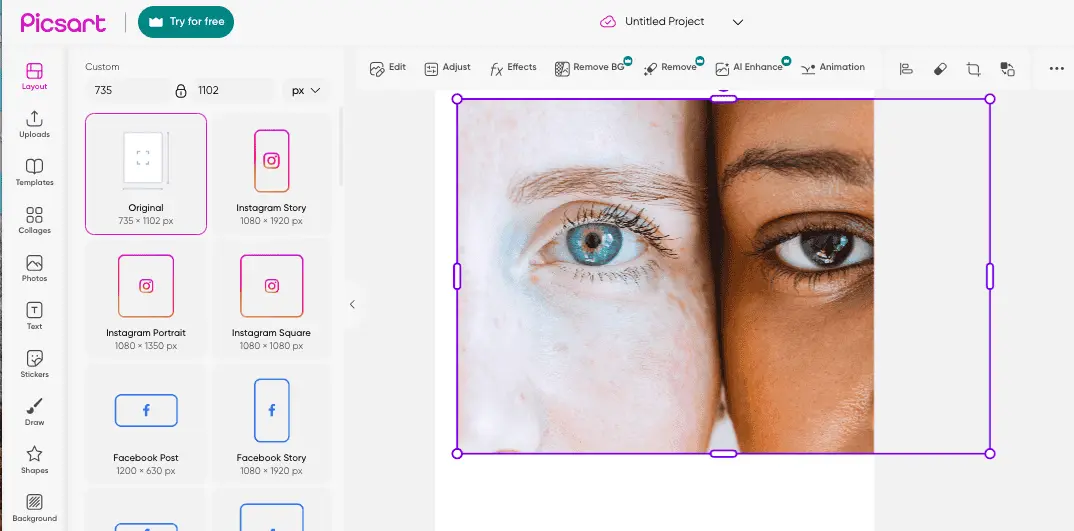Click the cloud save icon beside project name
This screenshot has width=1074, height=531.
point(608,22)
